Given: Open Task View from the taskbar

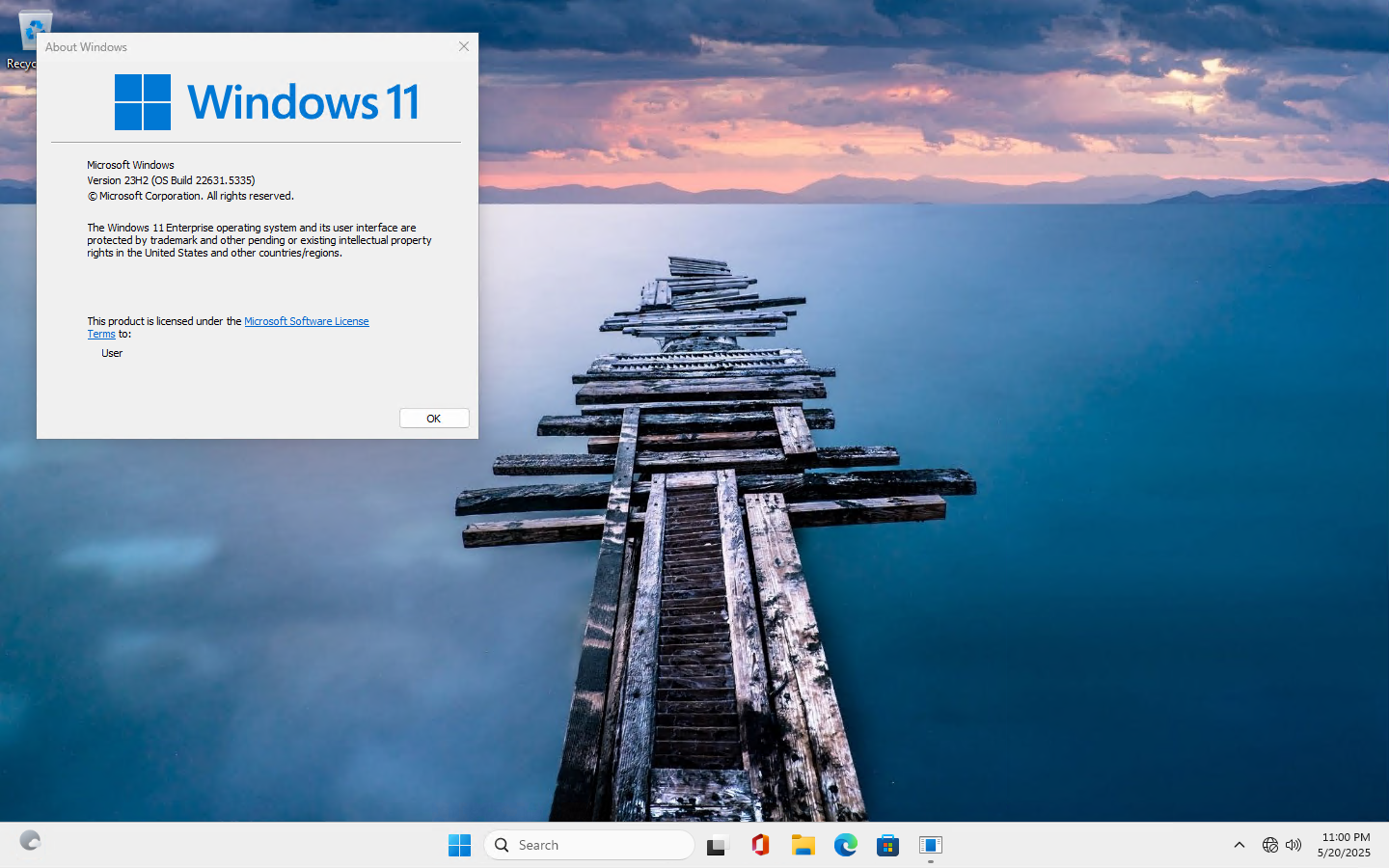Looking at the screenshot, I should [718, 845].
